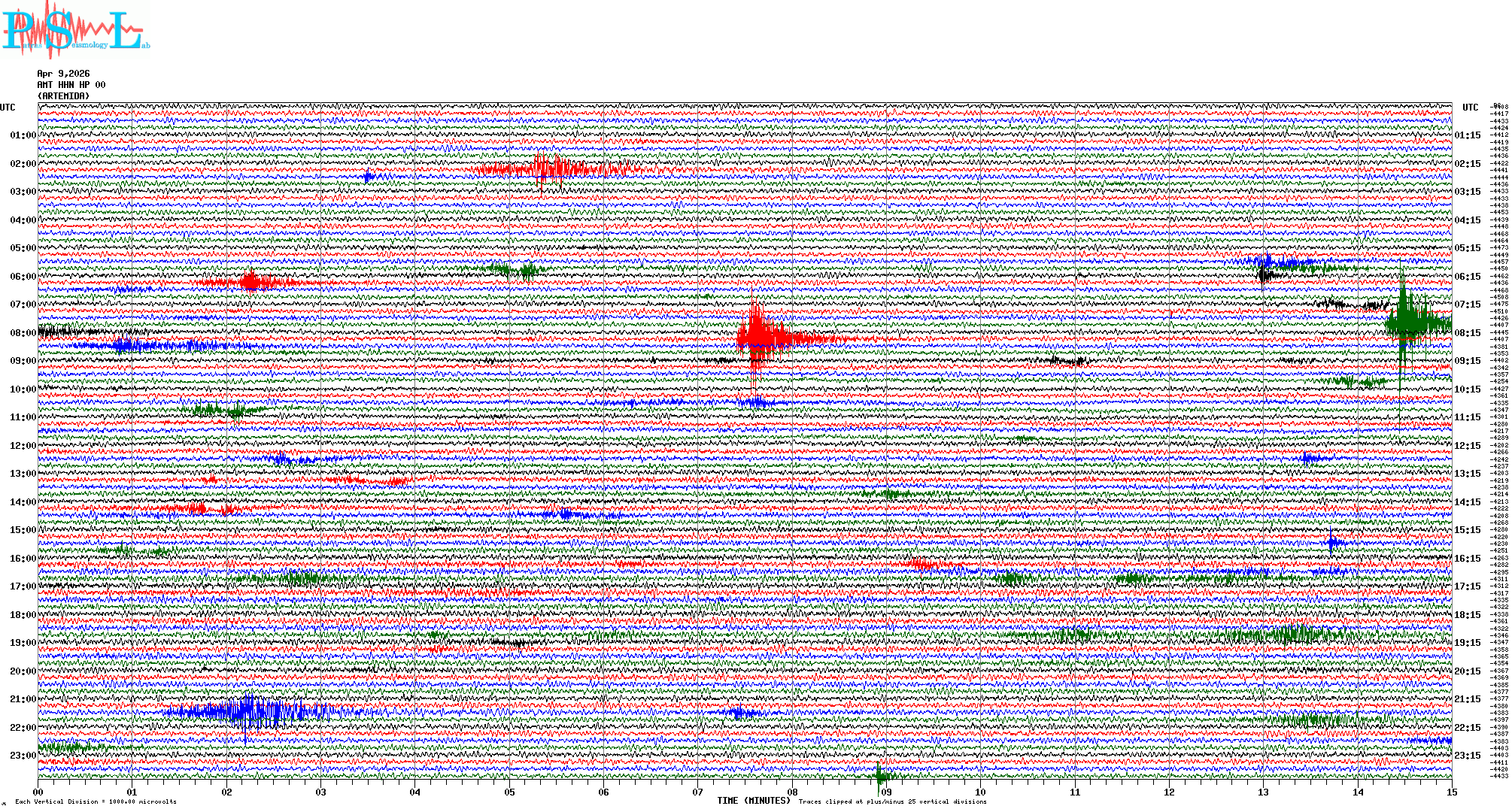Click the Apr 9, 2026 date text

63,74
